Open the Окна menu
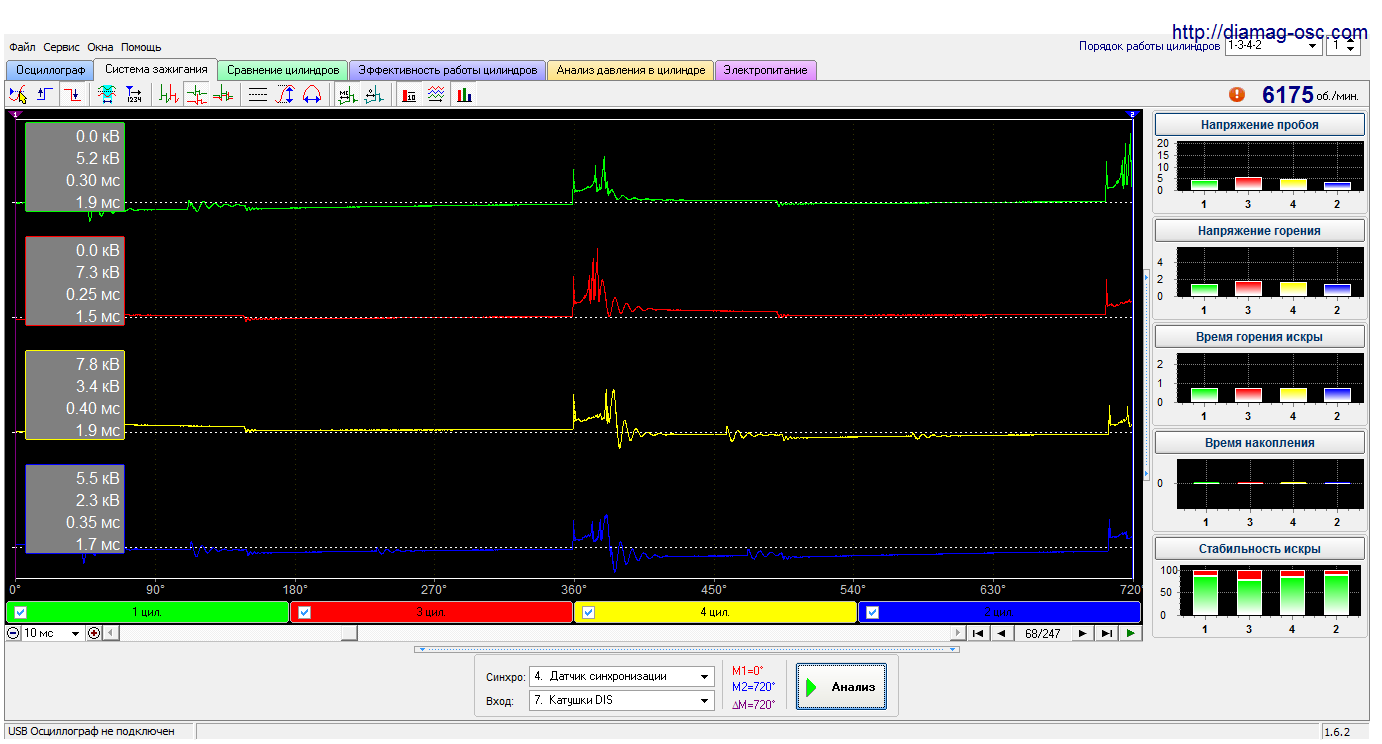 [x=100, y=47]
